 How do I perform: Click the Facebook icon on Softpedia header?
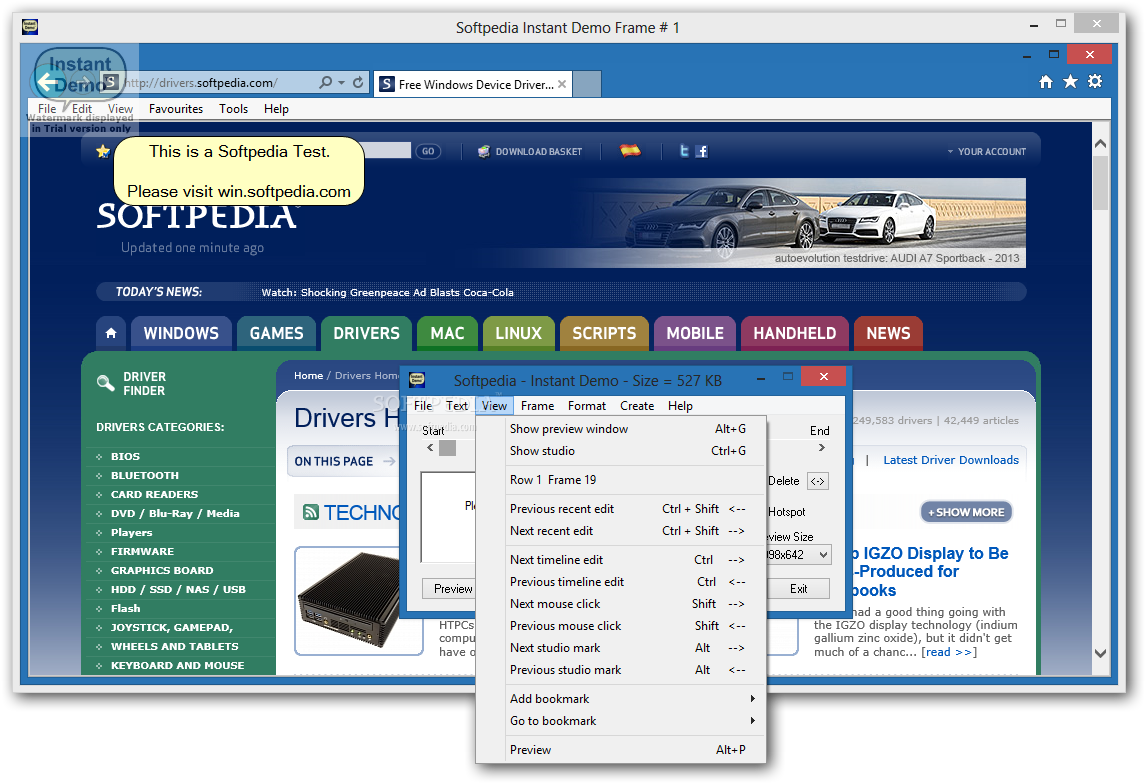(702, 151)
